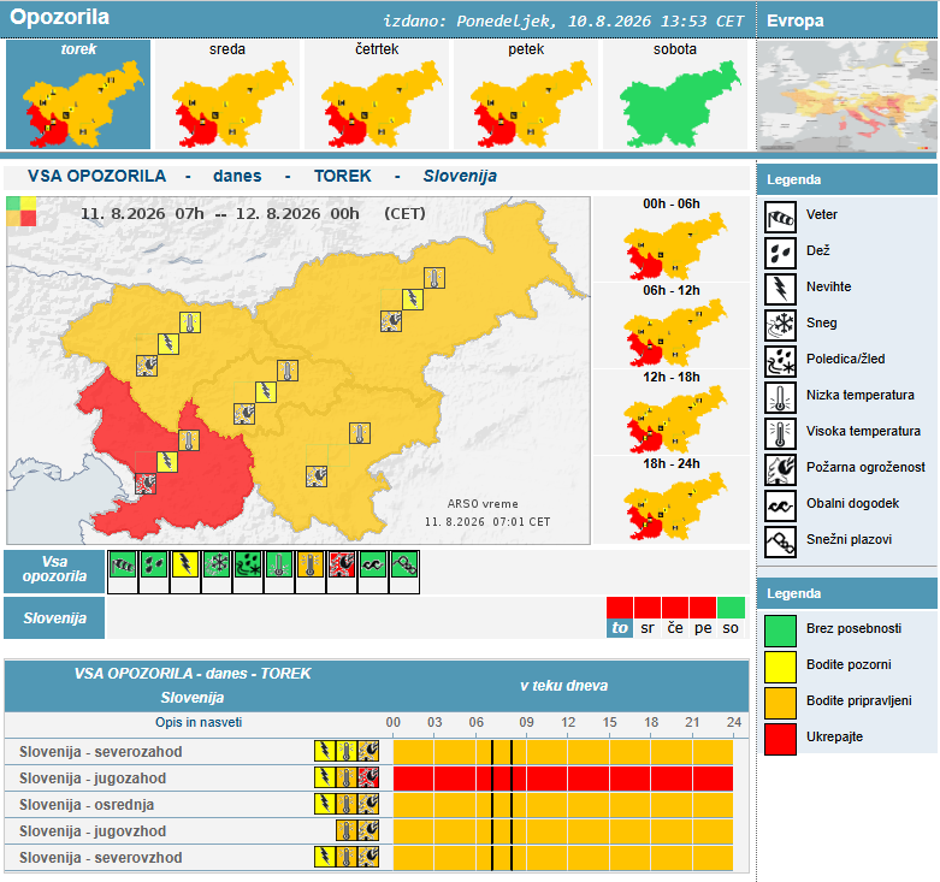Click thunderstorm icon in Slovenija - severozahod row
This screenshot has height=882, width=940.
pyautogui.click(x=324, y=751)
